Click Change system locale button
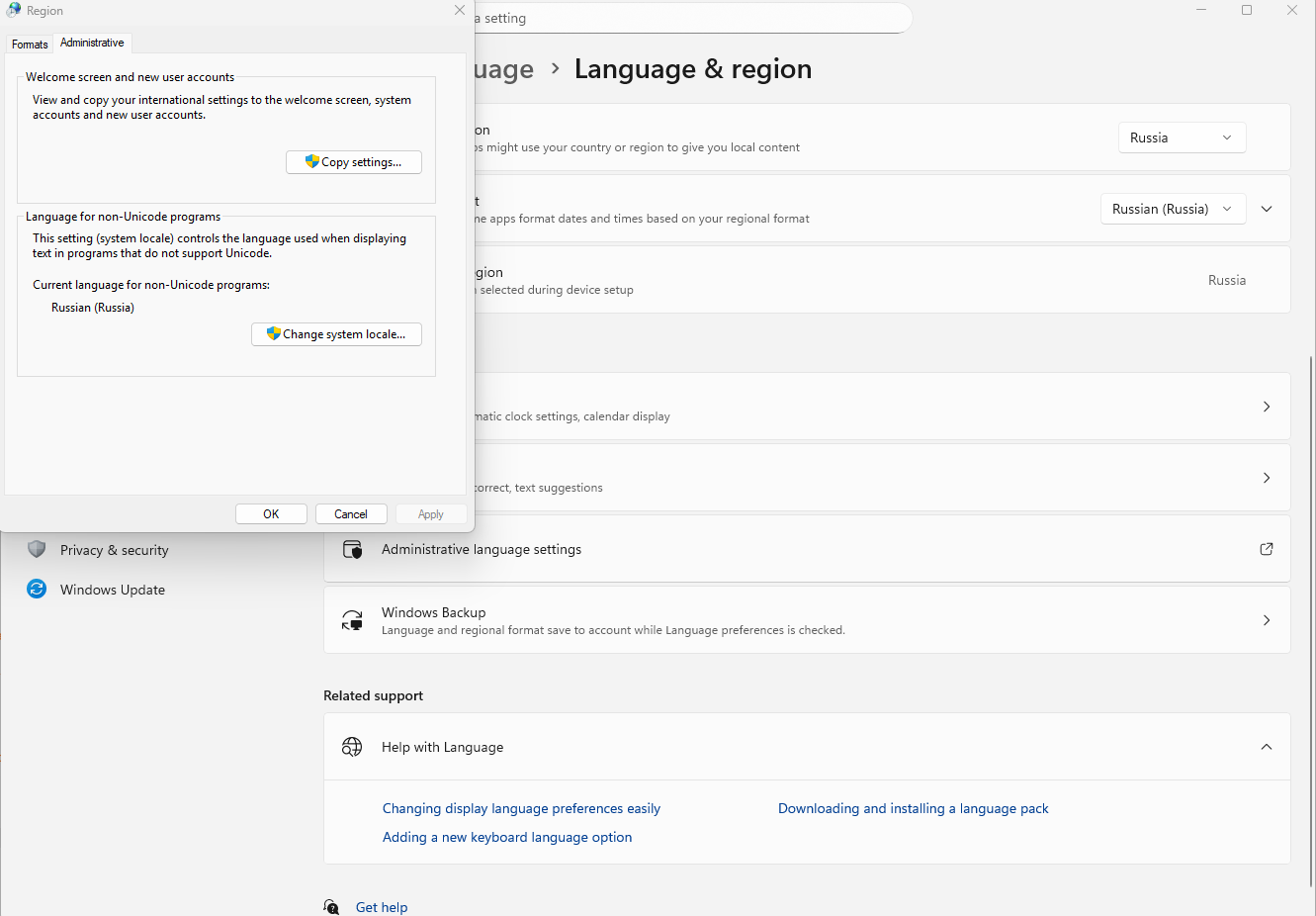 pos(336,334)
